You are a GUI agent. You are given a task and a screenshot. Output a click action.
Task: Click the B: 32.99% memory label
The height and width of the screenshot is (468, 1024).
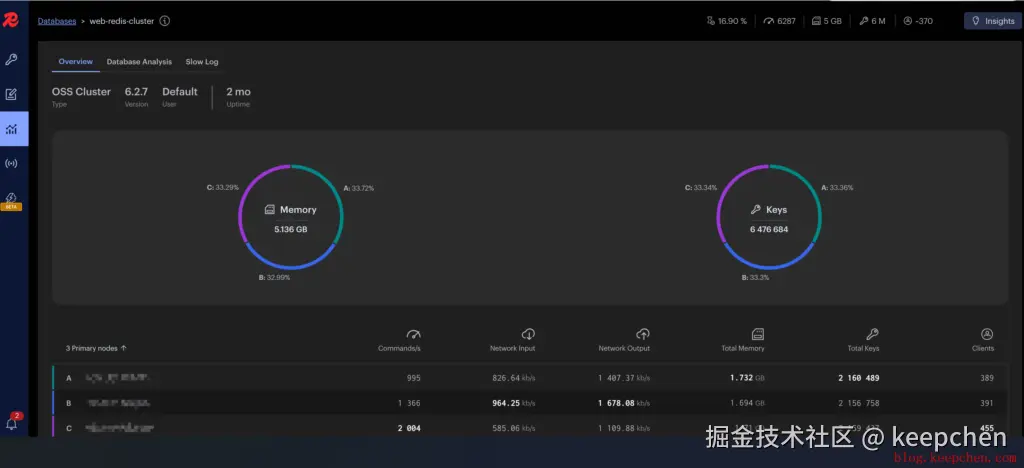pos(274,277)
